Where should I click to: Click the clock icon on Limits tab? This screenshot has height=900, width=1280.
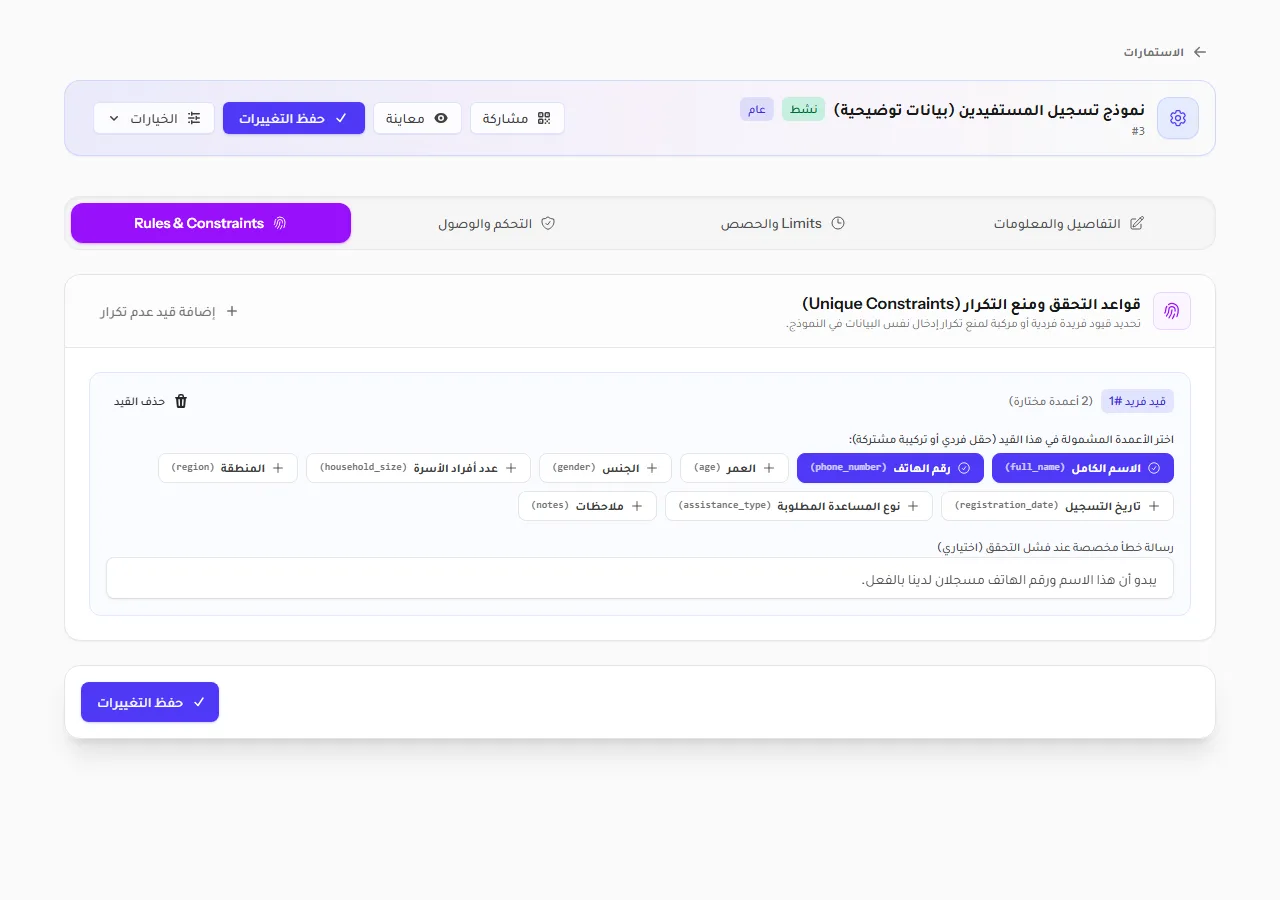(838, 223)
